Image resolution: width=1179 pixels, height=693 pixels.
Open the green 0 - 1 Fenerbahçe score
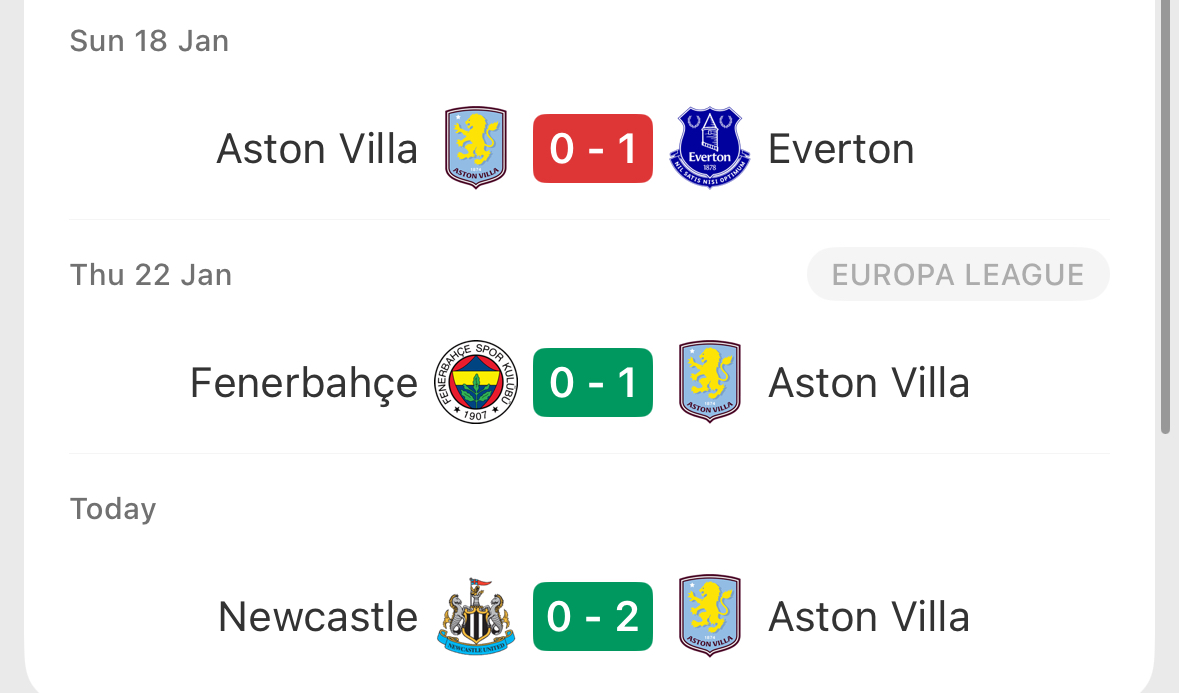(593, 382)
